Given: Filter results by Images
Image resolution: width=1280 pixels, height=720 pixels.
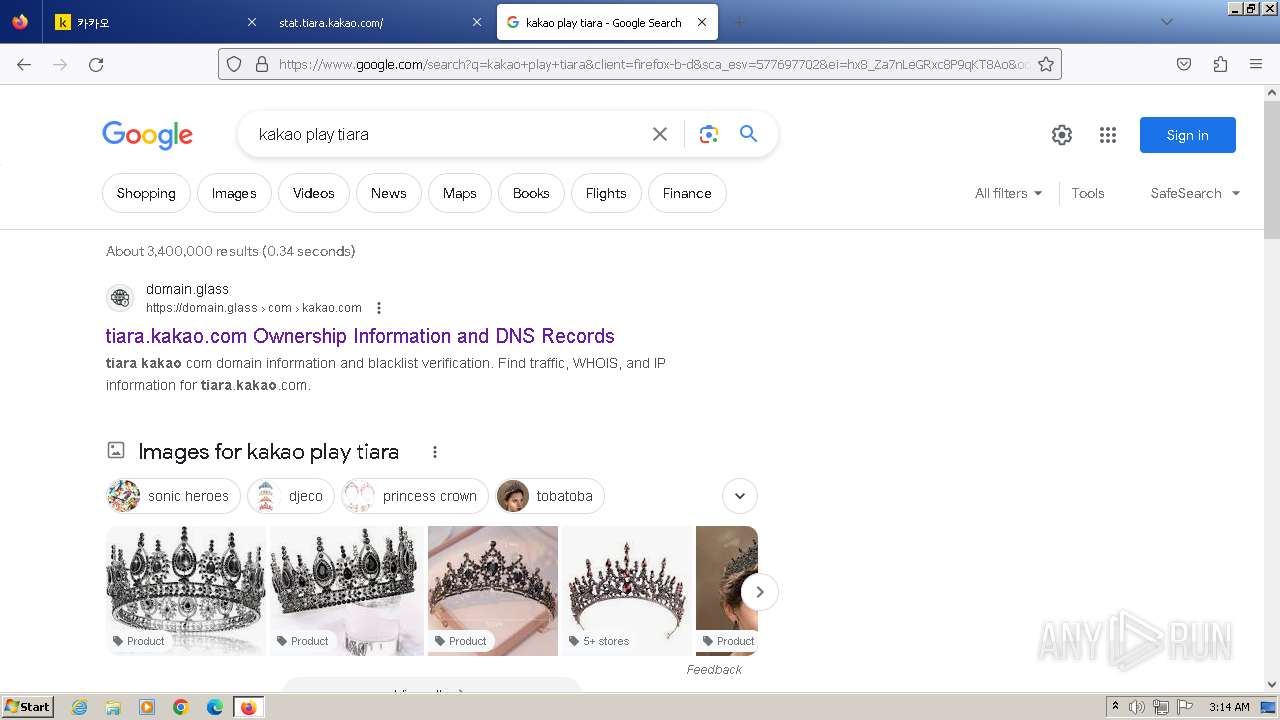Looking at the screenshot, I should click(x=234, y=193).
